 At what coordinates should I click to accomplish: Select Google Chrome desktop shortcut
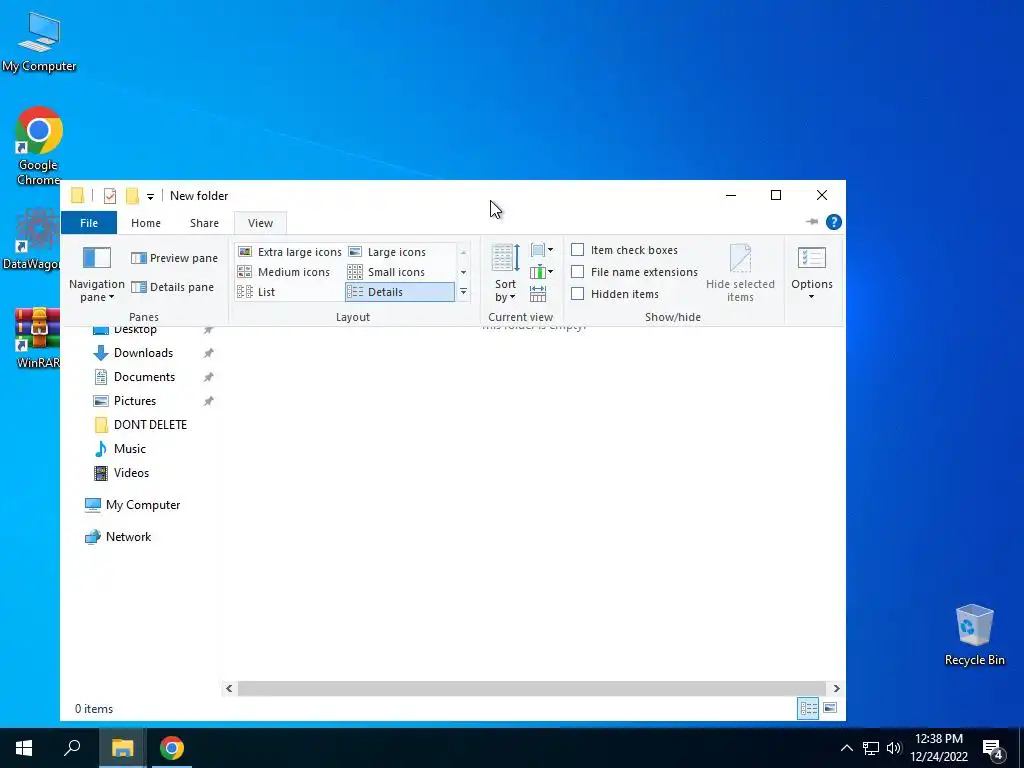pos(39,146)
